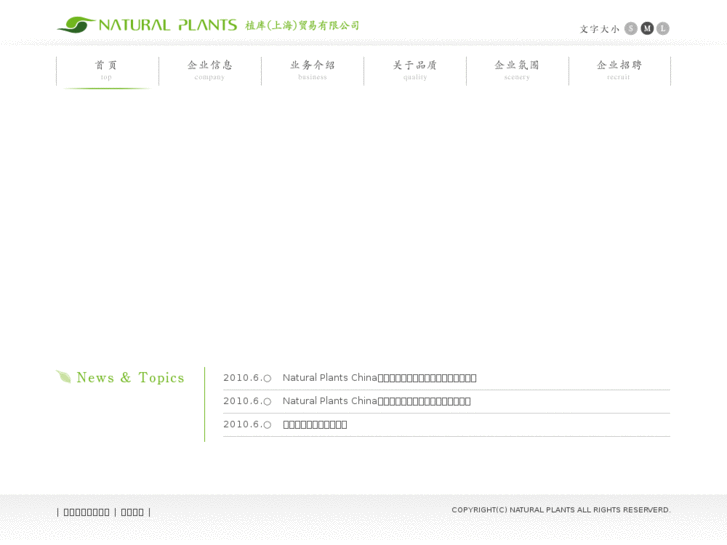Click the Natural Plants leaf logo
This screenshot has width=727, height=545.
[76, 25]
